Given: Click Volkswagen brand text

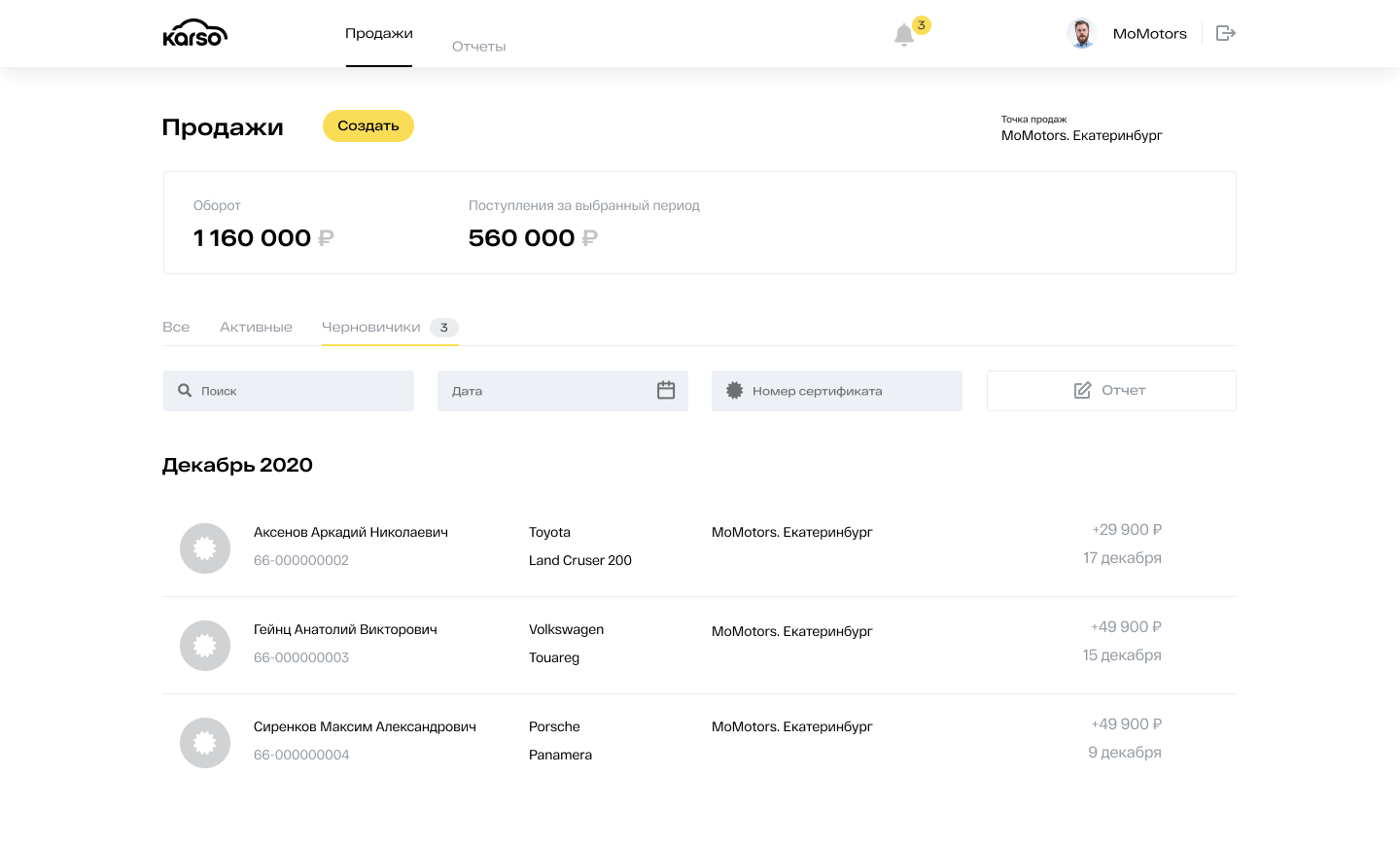Looking at the screenshot, I should [x=566, y=629].
